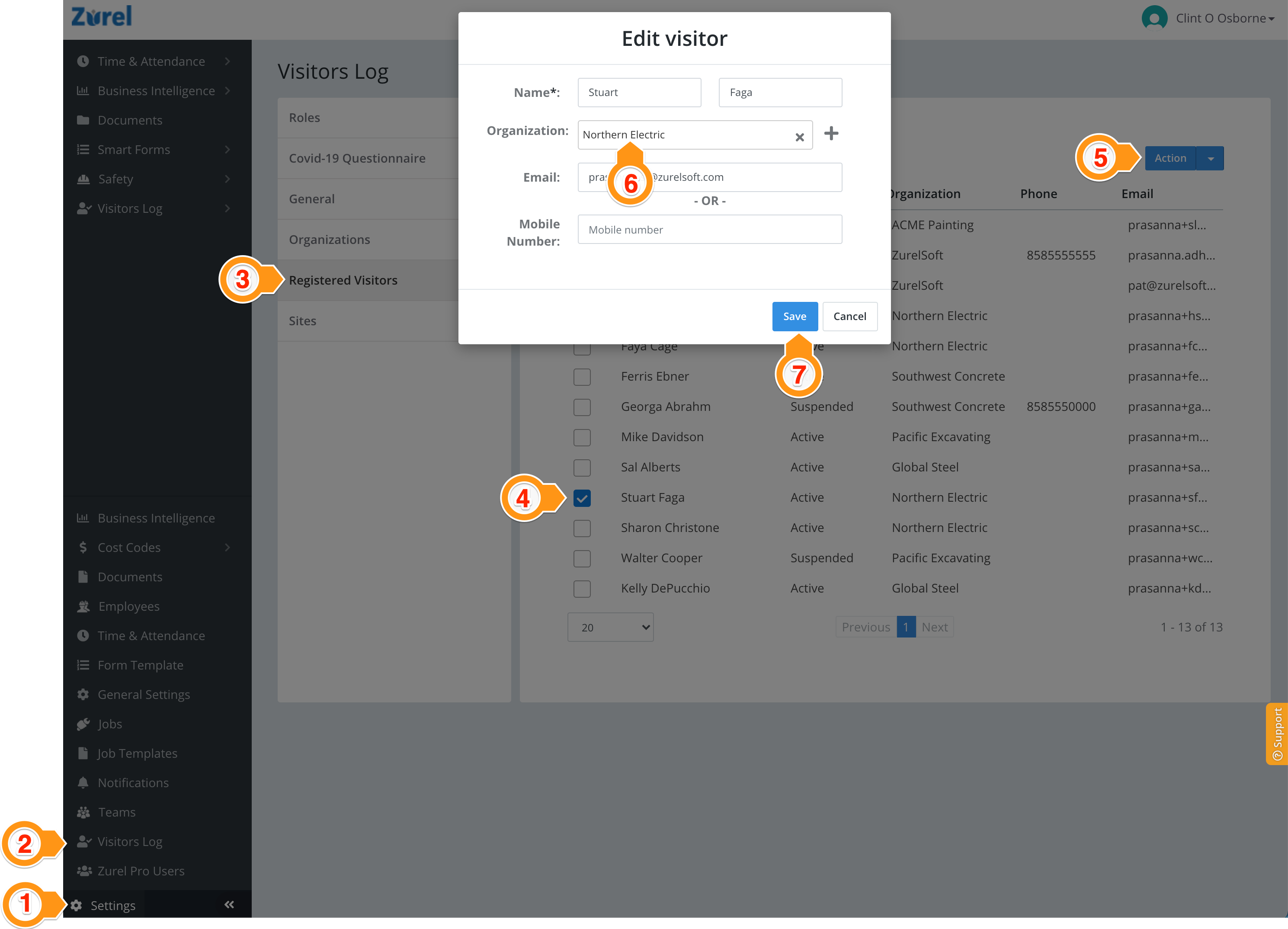The width and height of the screenshot is (1288, 929).
Task: Go to the Next page
Action: (x=934, y=627)
